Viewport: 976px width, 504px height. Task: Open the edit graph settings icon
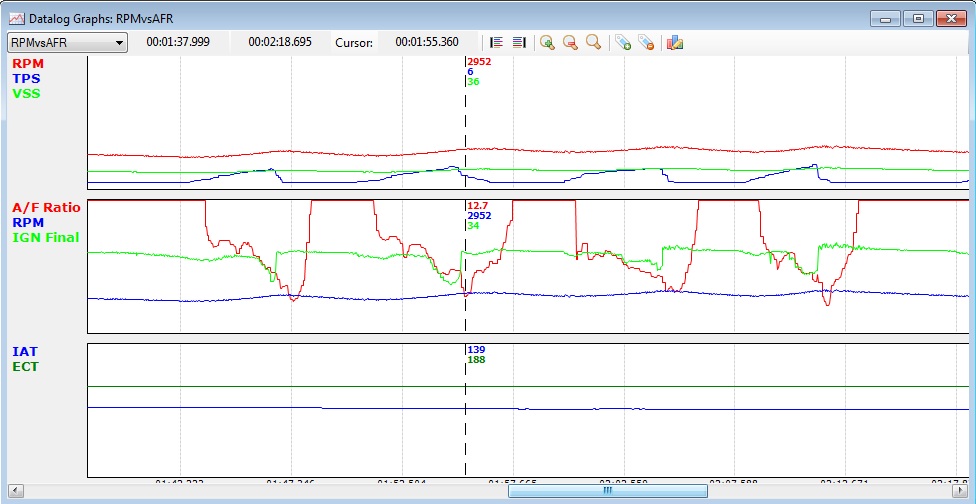[x=675, y=42]
